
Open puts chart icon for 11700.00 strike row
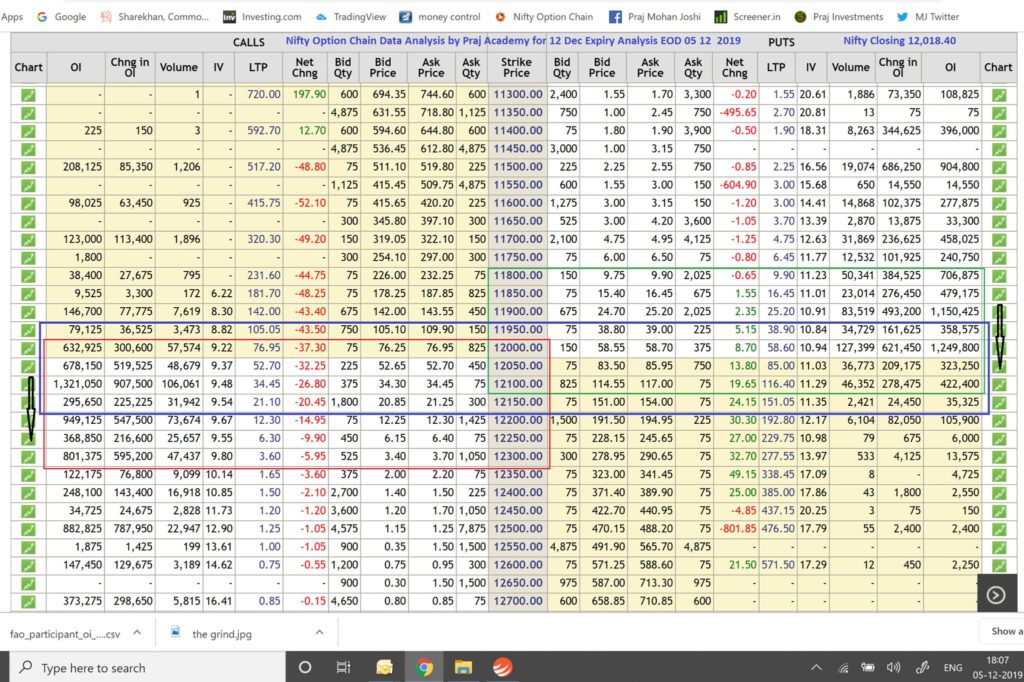tap(998, 239)
